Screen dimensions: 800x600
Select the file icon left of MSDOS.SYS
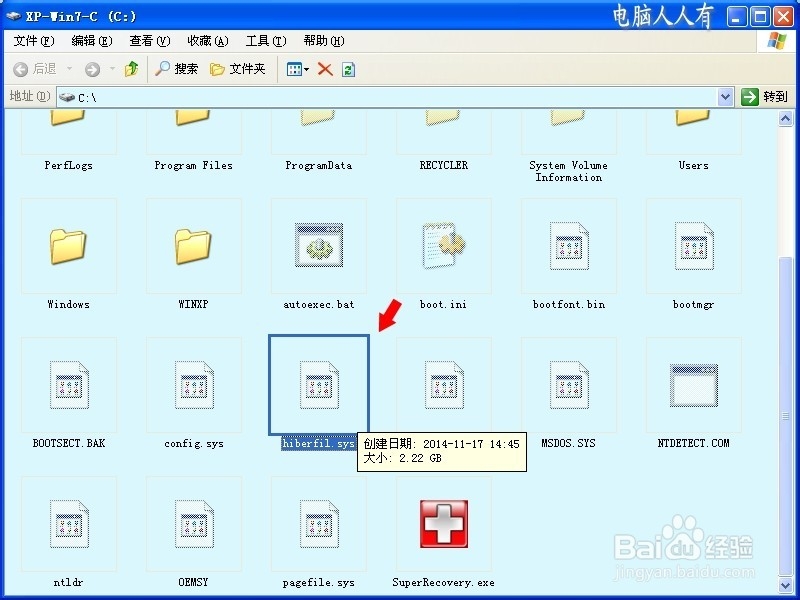[444, 385]
